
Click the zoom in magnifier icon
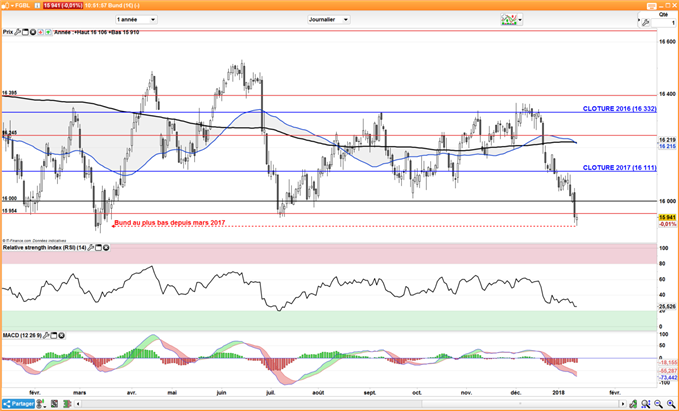(x=669, y=404)
